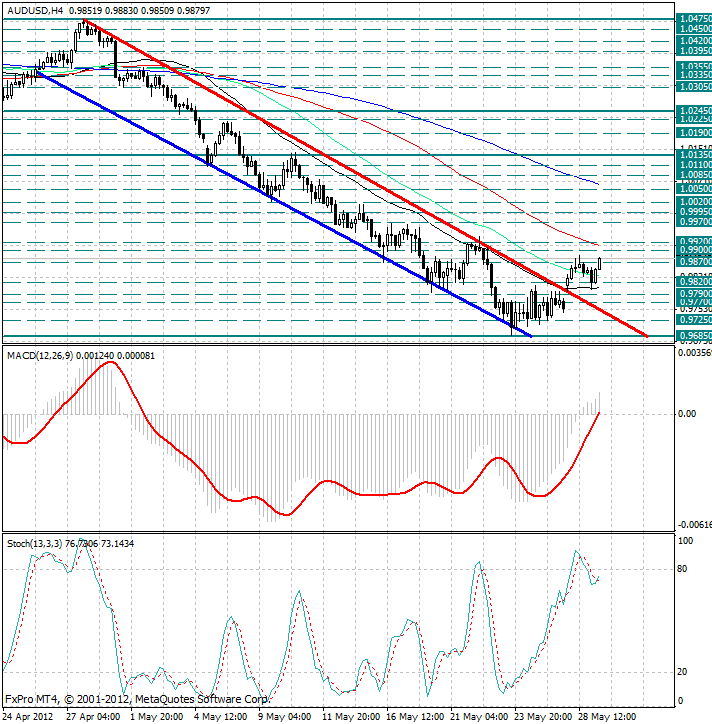Click the 1.0420 price level label

point(694,41)
